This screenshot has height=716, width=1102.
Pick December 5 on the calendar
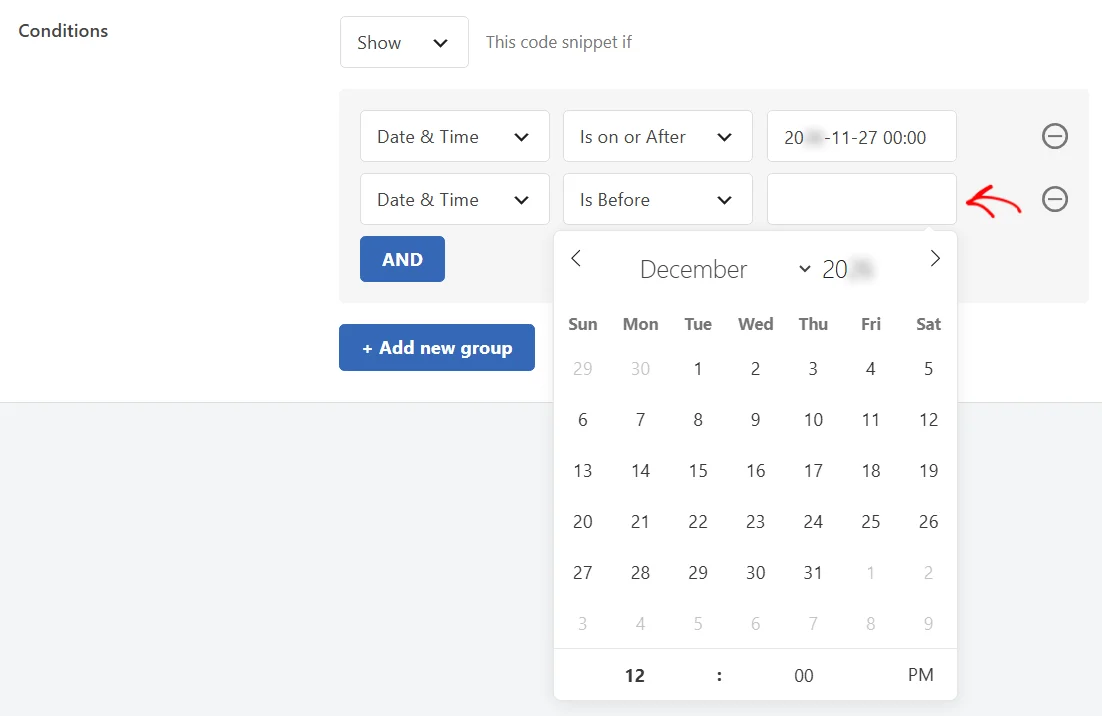pyautogui.click(x=928, y=369)
